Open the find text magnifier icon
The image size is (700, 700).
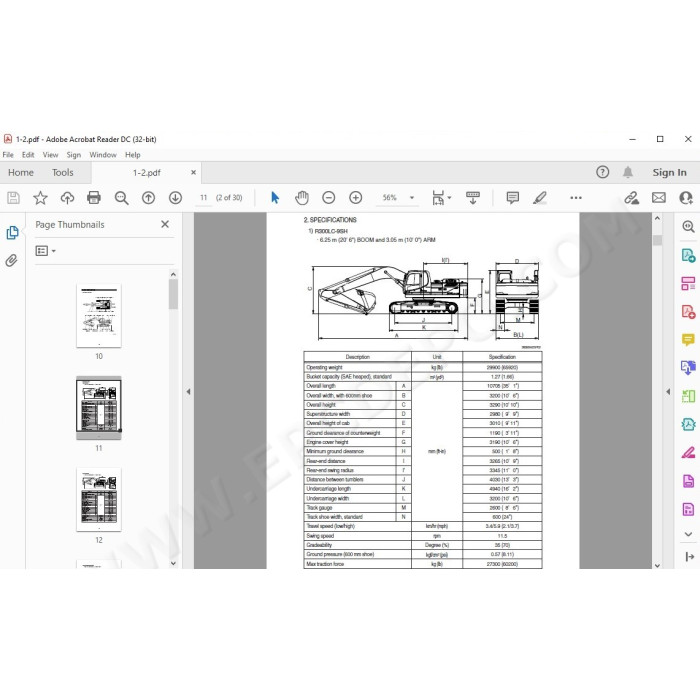[121, 198]
